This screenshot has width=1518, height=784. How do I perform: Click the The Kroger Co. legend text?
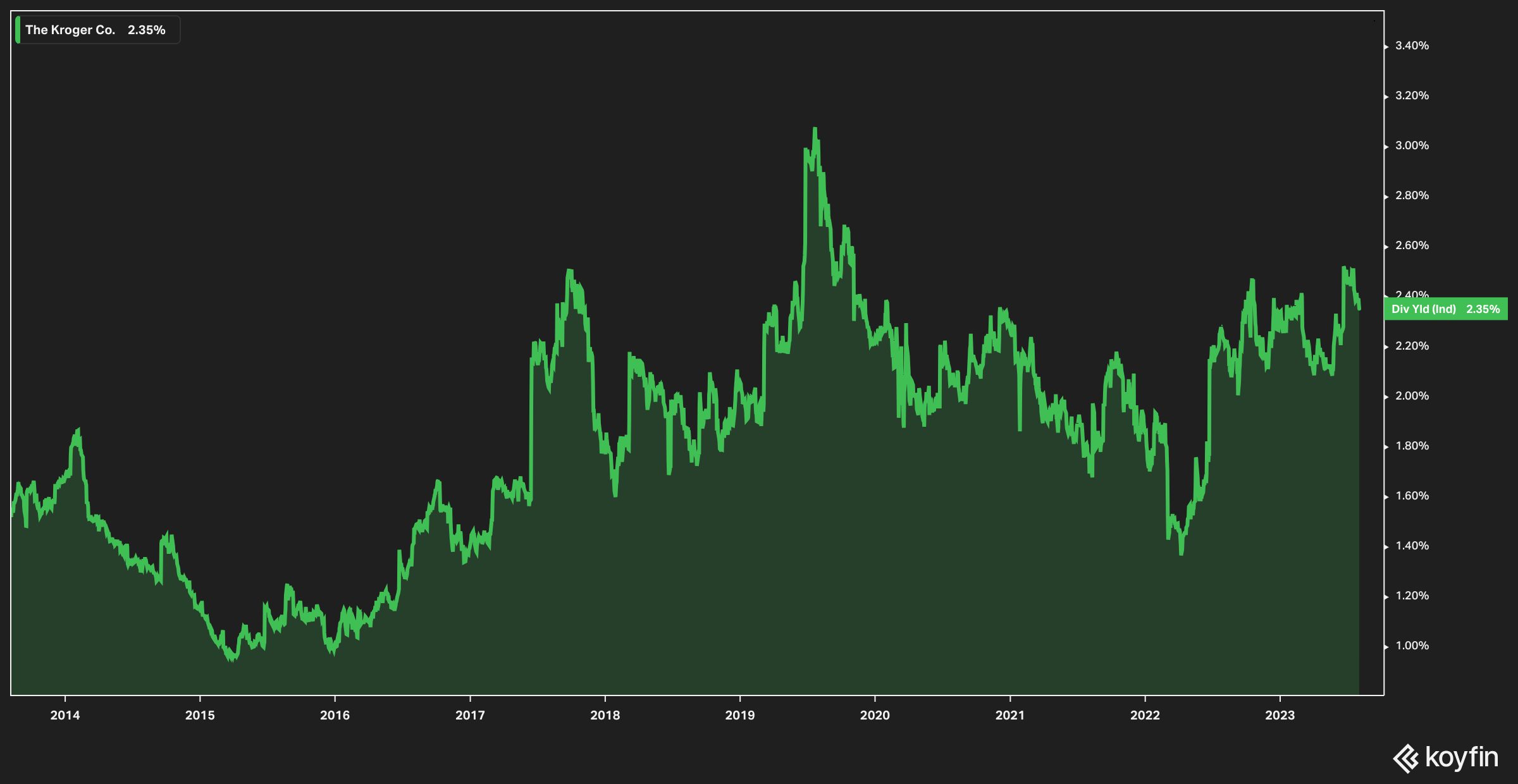pyautogui.click(x=71, y=29)
